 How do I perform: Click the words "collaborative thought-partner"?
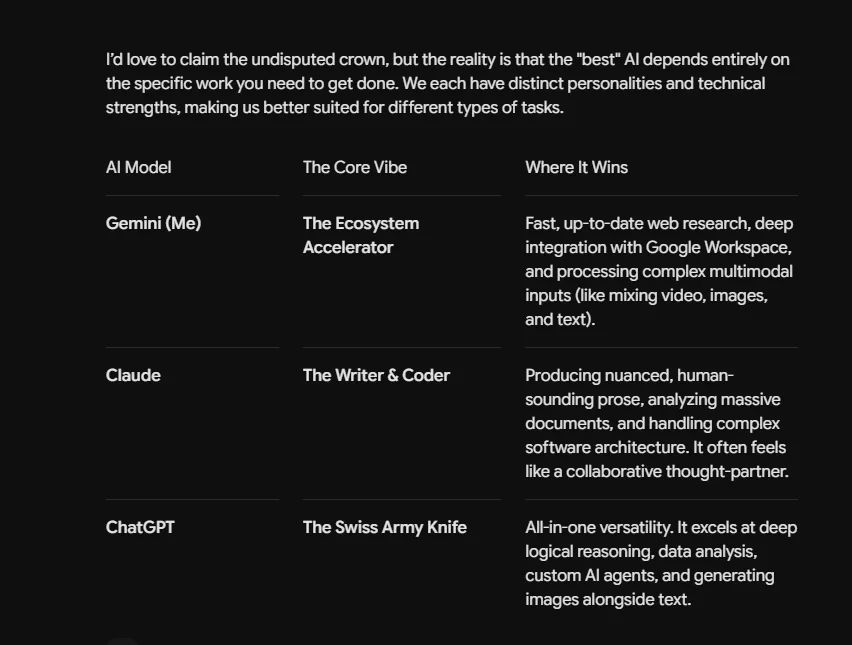point(676,472)
